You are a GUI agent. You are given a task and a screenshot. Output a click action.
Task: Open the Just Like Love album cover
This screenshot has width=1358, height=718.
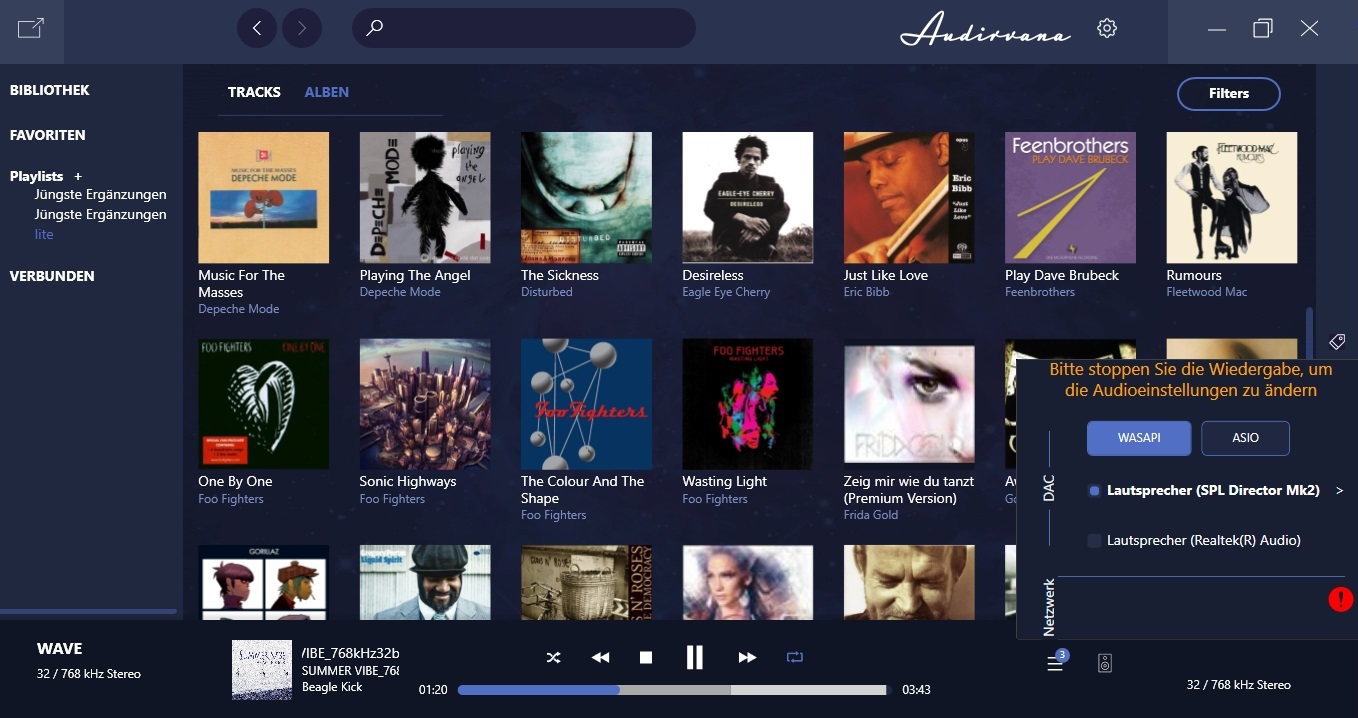[x=909, y=197]
